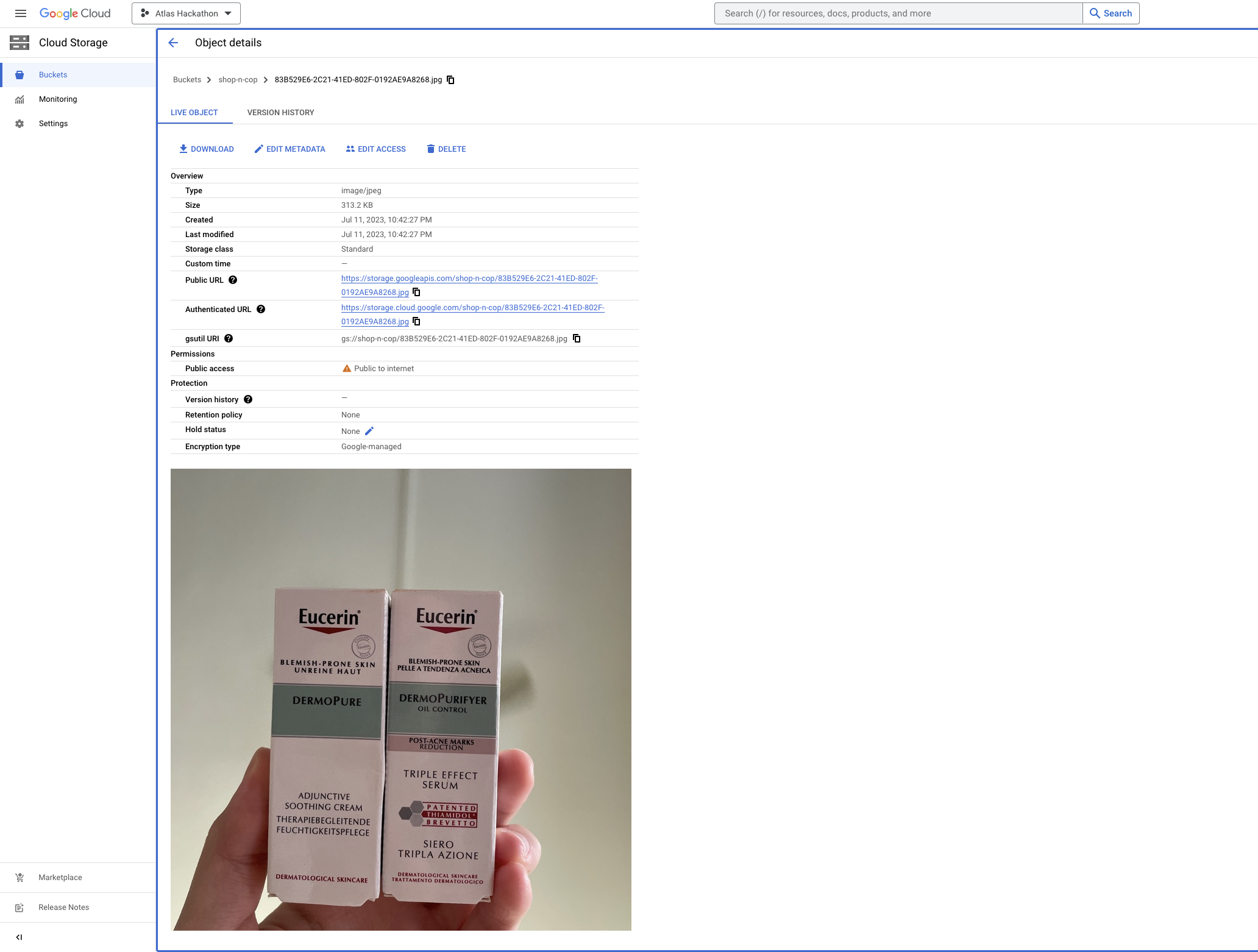
Task: Click Edit Metadata
Action: 290,149
